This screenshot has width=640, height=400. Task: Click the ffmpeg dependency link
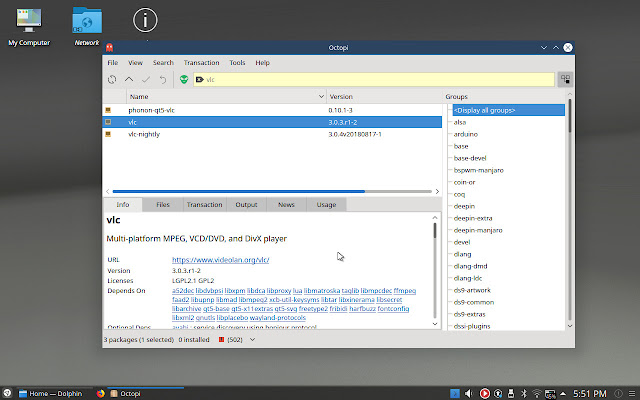[x=404, y=291]
